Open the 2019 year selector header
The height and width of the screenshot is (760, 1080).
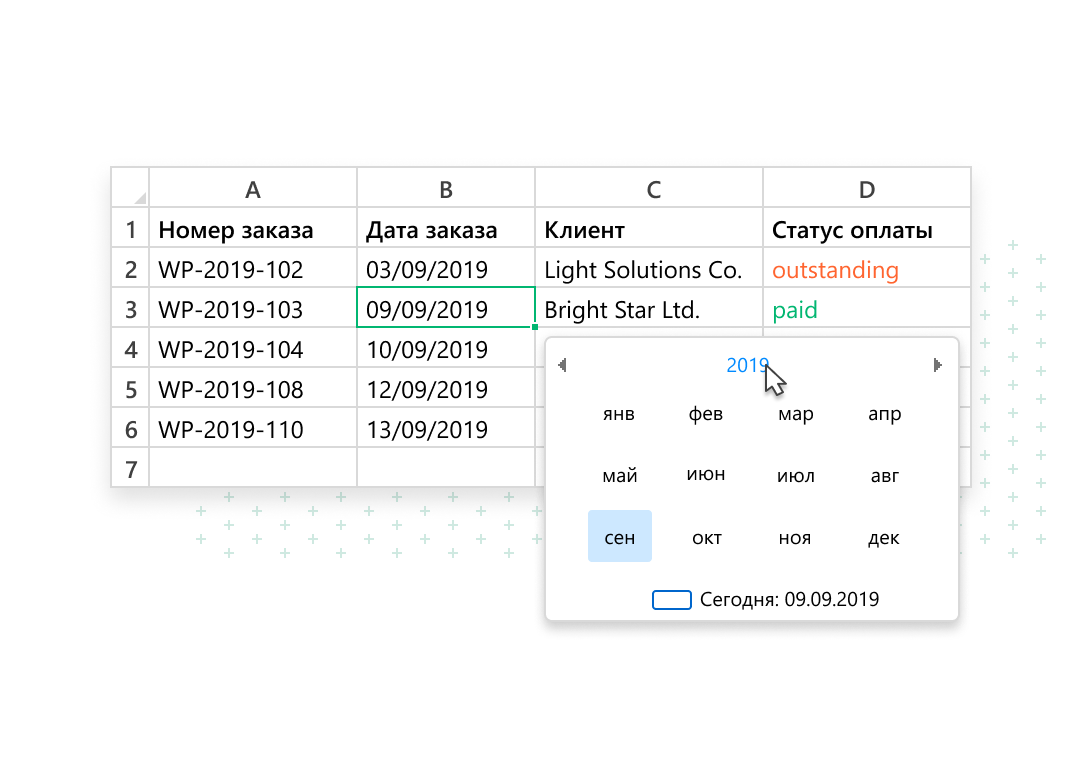point(747,366)
